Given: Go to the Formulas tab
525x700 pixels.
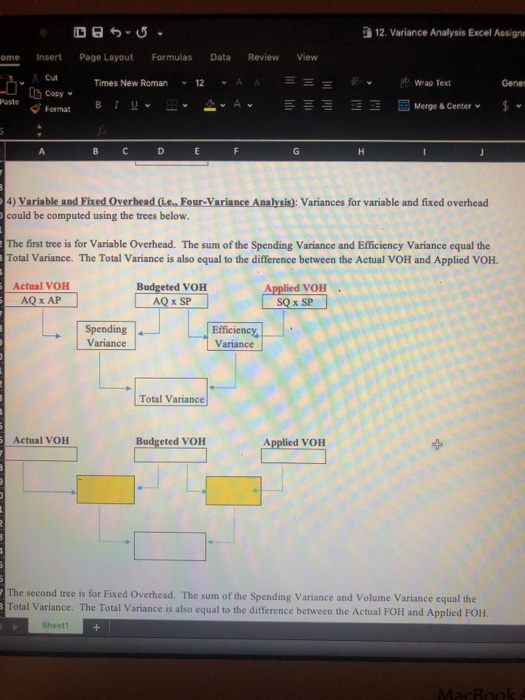Looking at the screenshot, I should (171, 57).
